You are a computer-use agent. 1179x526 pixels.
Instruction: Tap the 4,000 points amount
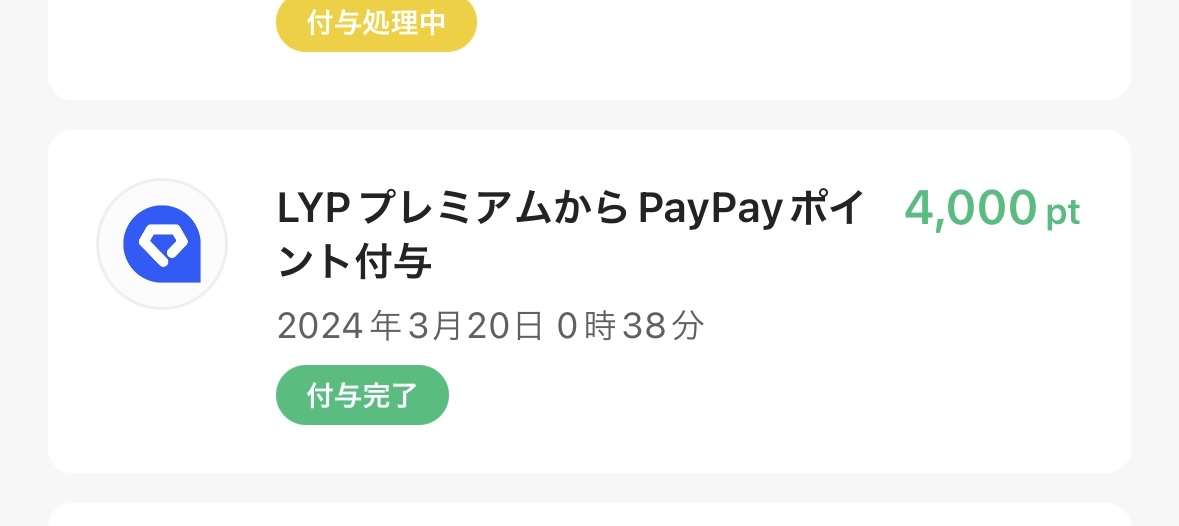coord(970,208)
